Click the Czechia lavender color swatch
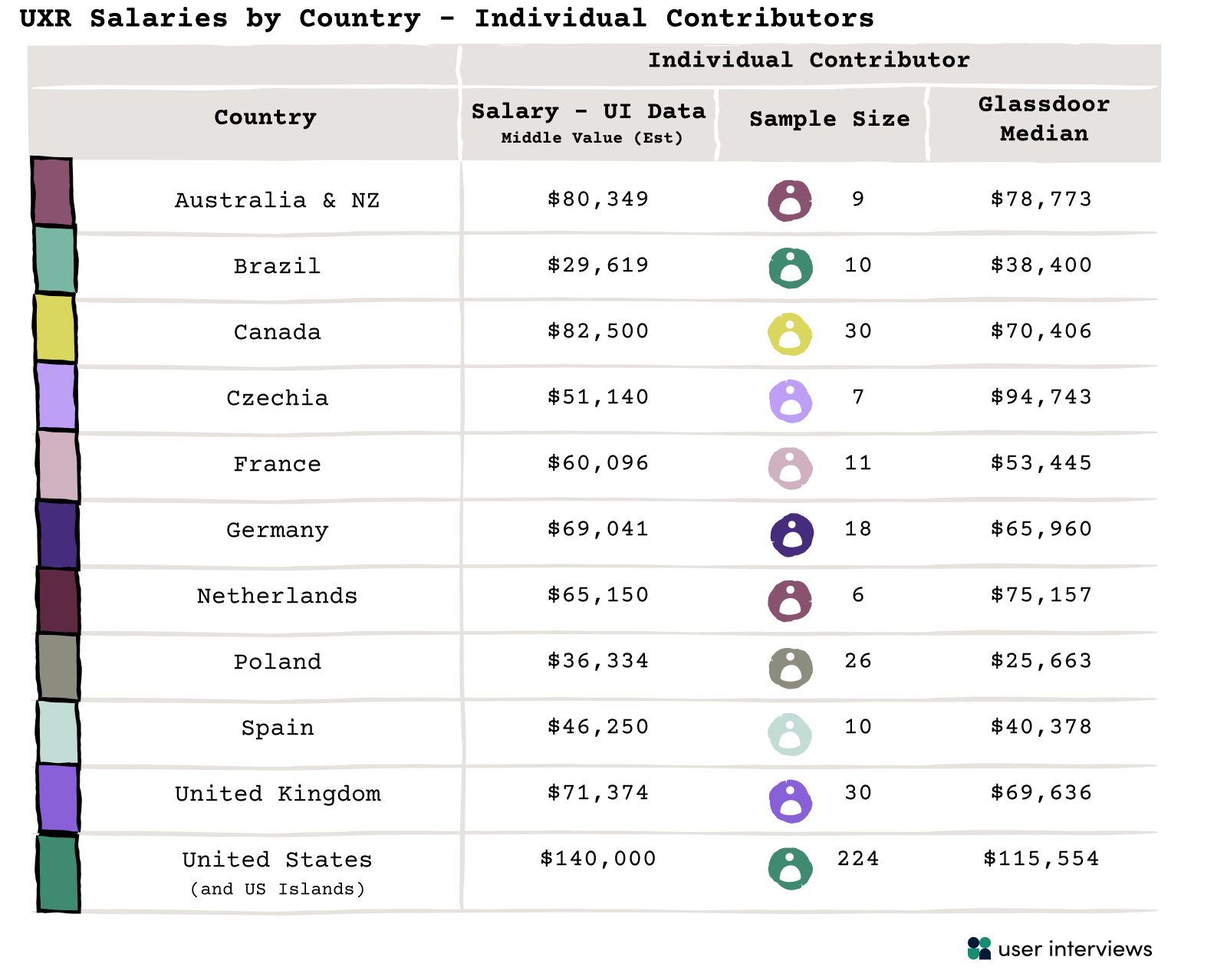1227x980 pixels. pyautogui.click(x=57, y=396)
